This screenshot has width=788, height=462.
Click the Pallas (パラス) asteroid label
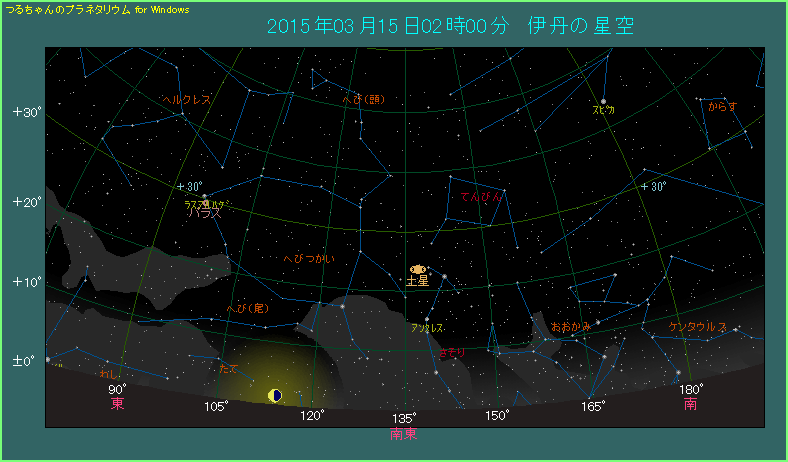pyautogui.click(x=205, y=213)
